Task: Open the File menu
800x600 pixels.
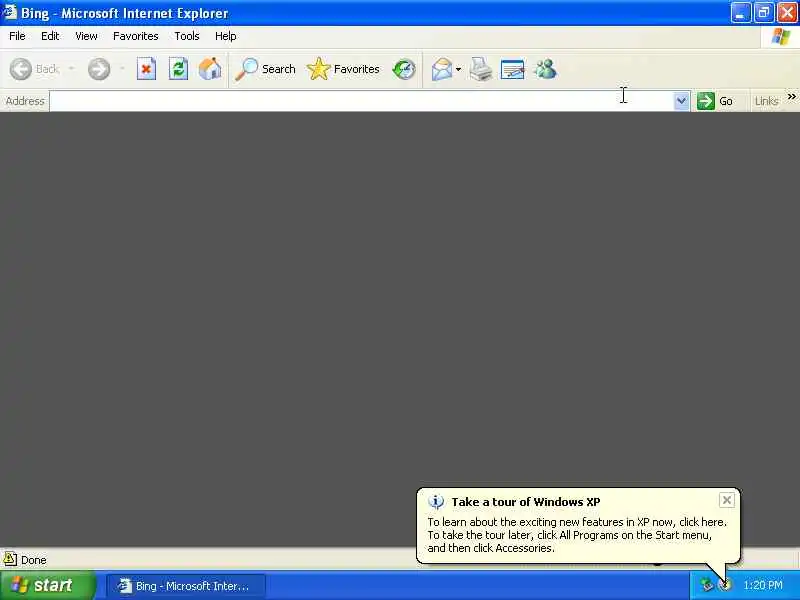Action: (17, 36)
